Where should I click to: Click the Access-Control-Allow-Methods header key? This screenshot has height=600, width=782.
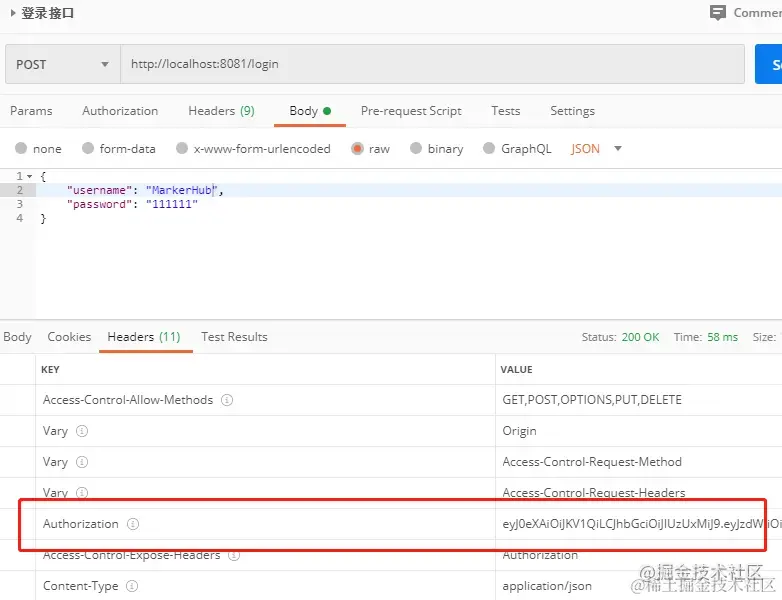tap(128, 400)
